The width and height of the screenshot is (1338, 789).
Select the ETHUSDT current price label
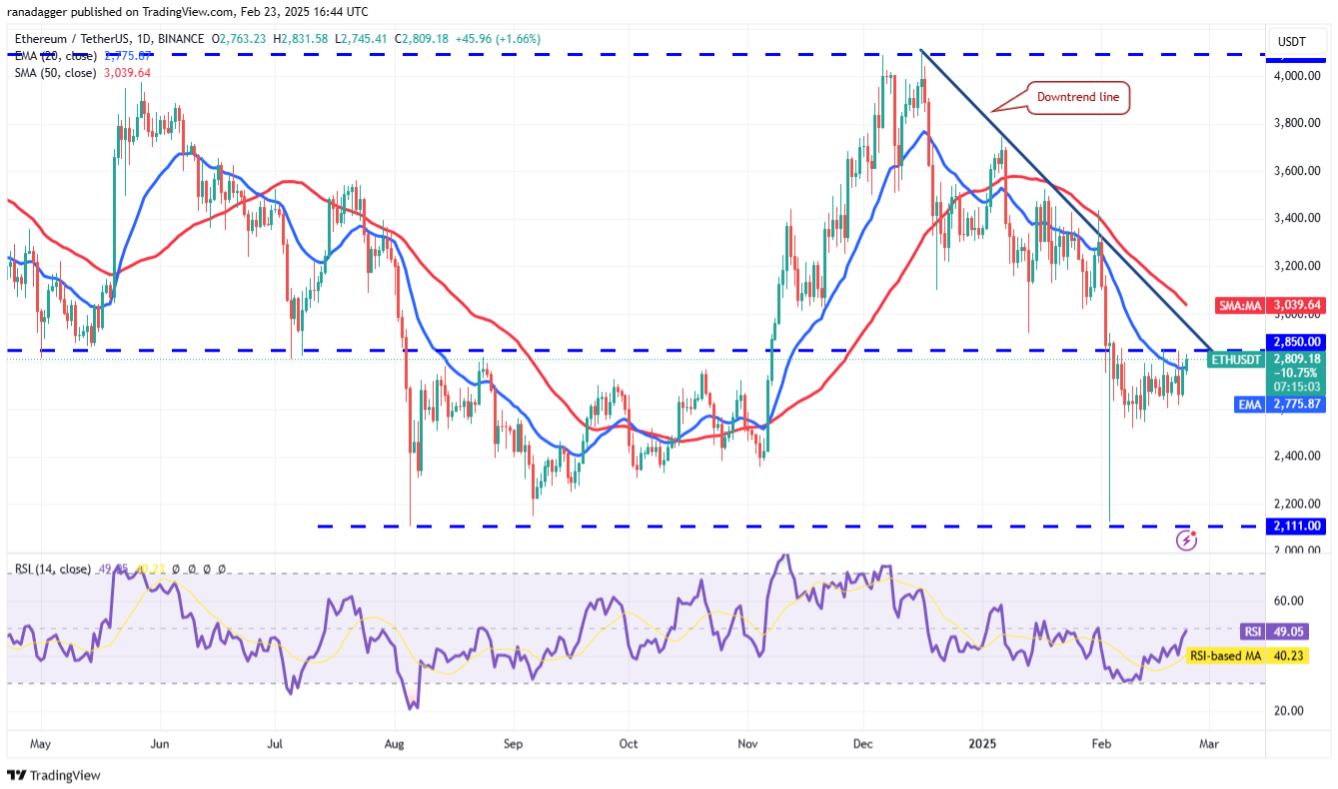pyautogui.click(x=1237, y=359)
